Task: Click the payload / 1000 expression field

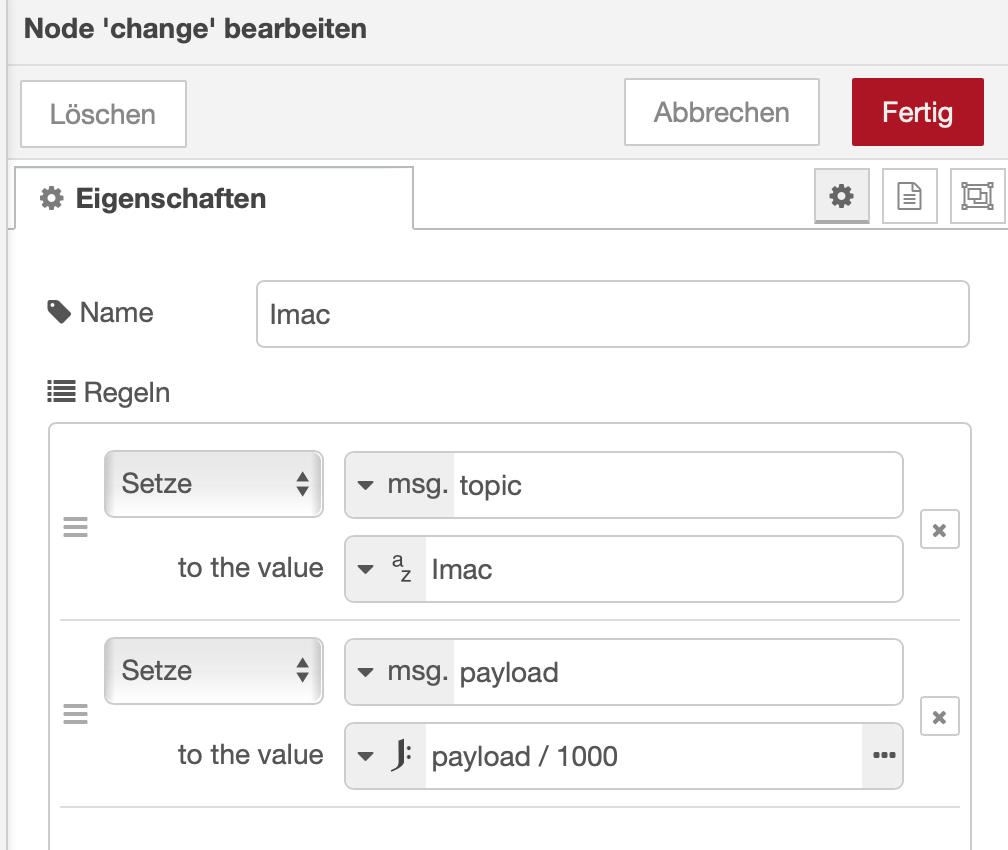Action: pyautogui.click(x=642, y=756)
